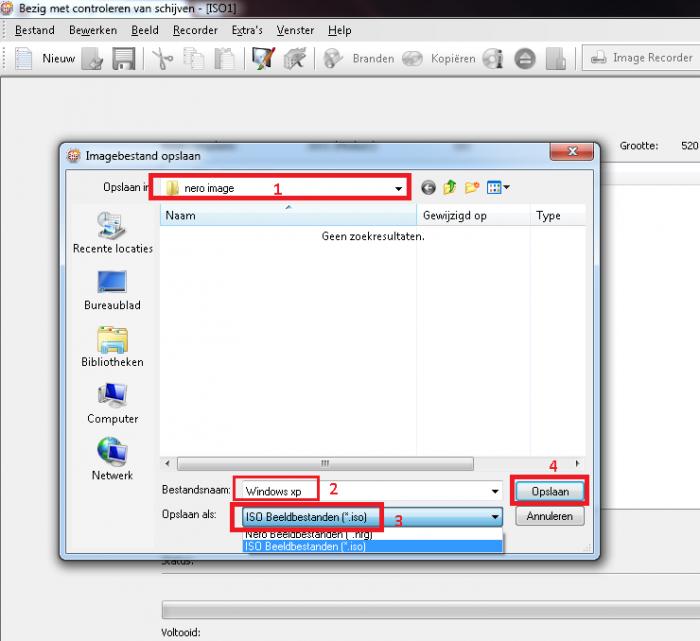700x641 pixels.
Task: Close the Imagebestand opslaan dialog
Action: [572, 151]
